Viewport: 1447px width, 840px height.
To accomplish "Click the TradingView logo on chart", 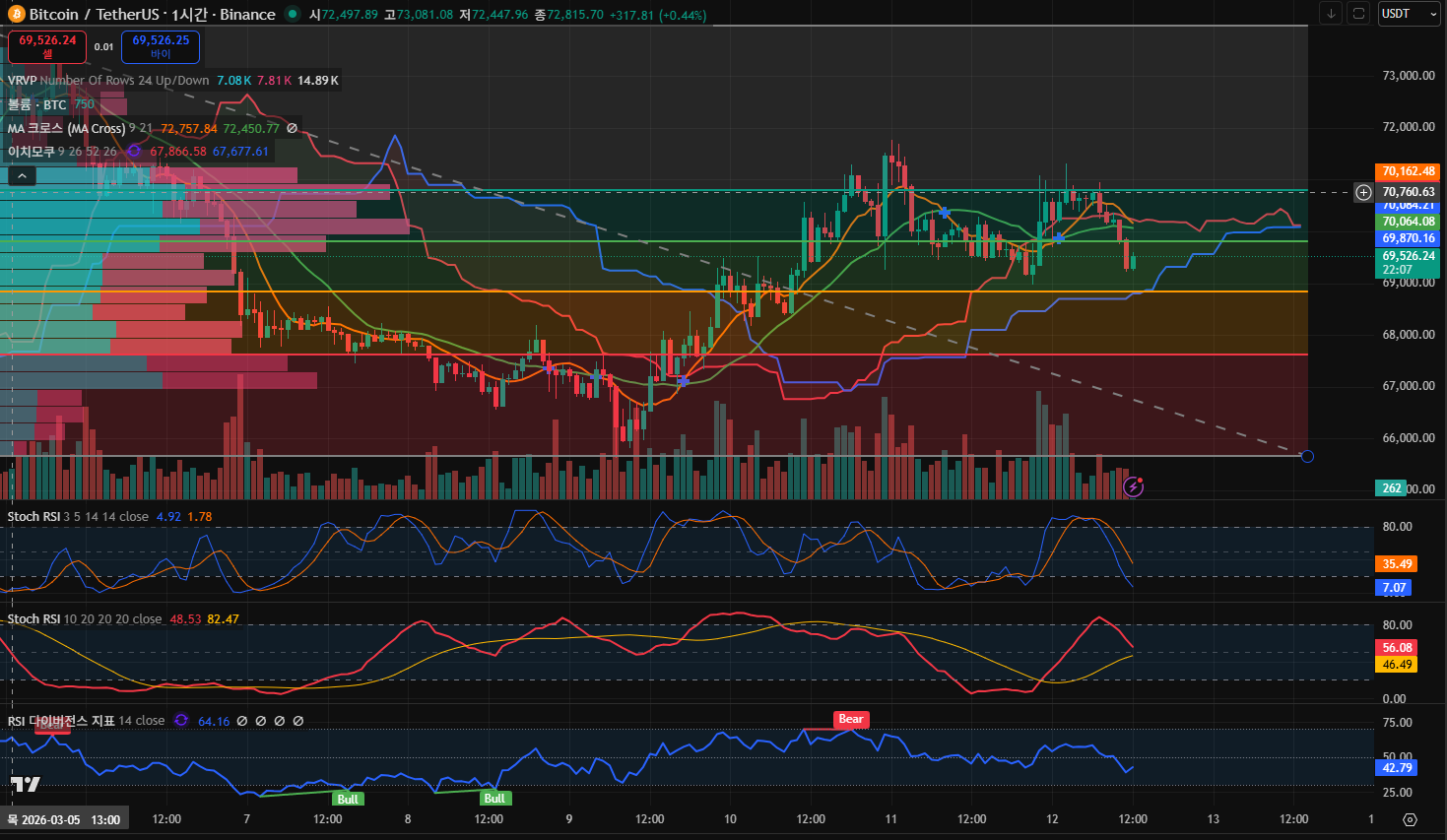I will pos(26,784).
